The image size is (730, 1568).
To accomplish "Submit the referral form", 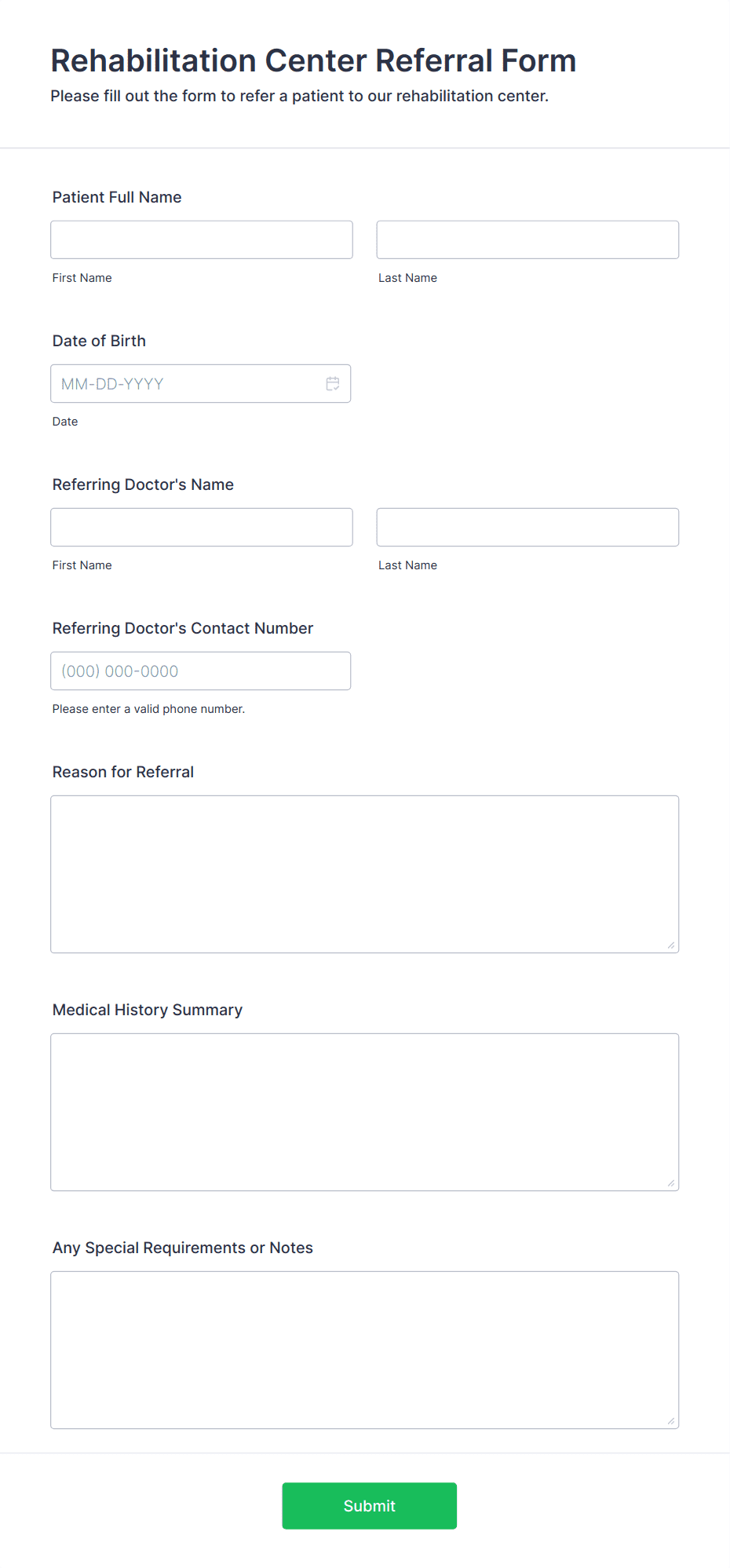I will pyautogui.click(x=370, y=1506).
